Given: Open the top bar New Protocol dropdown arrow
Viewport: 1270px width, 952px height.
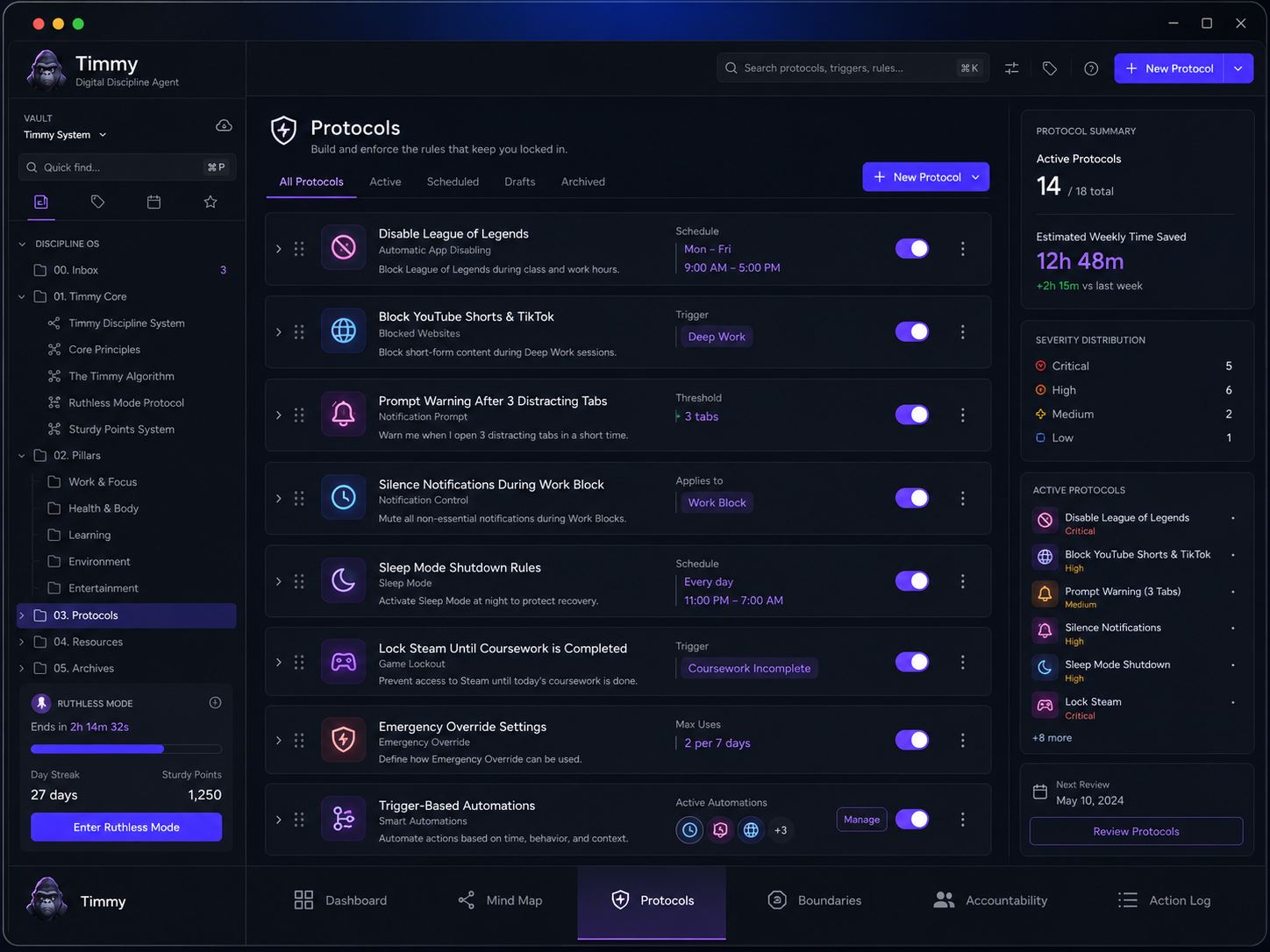Looking at the screenshot, I should (x=1238, y=68).
